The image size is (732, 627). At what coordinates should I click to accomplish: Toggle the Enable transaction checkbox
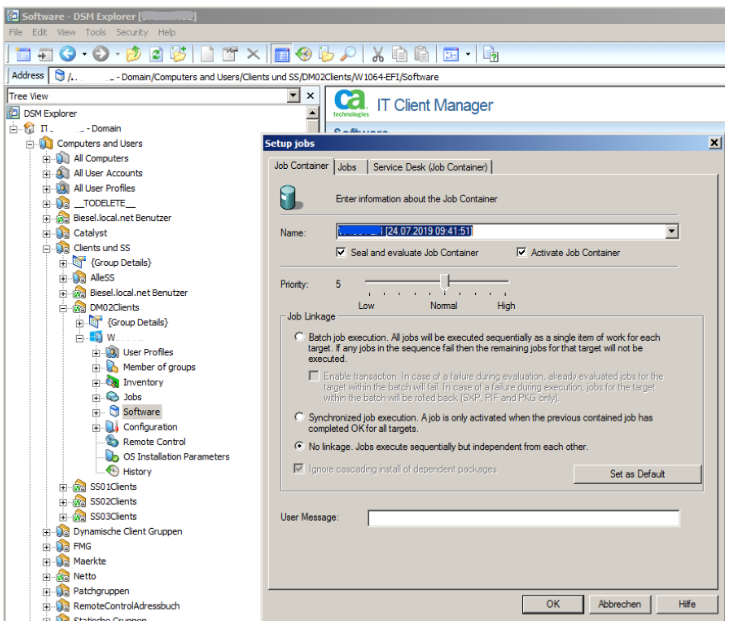pos(314,376)
